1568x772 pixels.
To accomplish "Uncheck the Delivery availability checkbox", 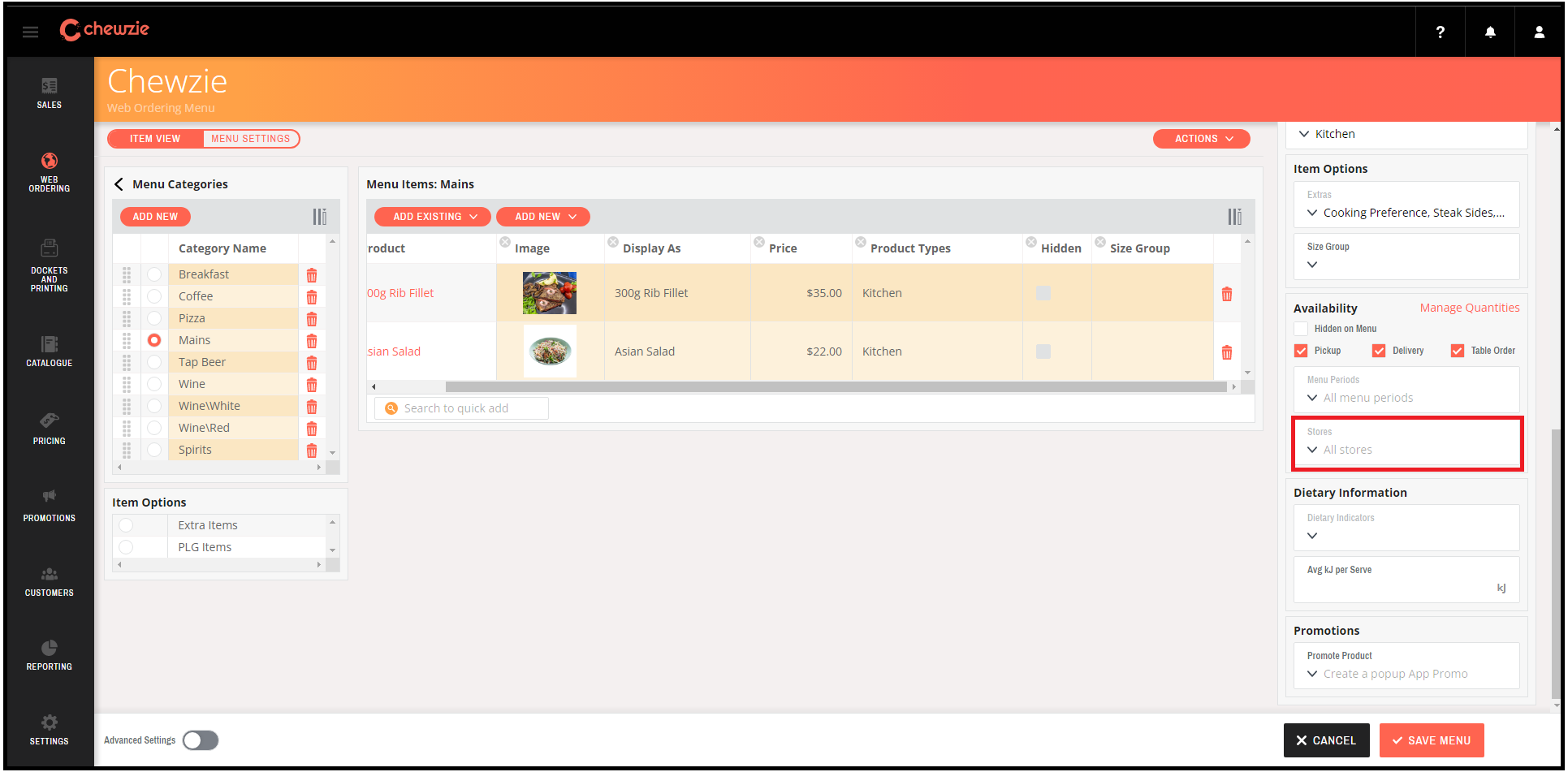I will [x=1379, y=351].
